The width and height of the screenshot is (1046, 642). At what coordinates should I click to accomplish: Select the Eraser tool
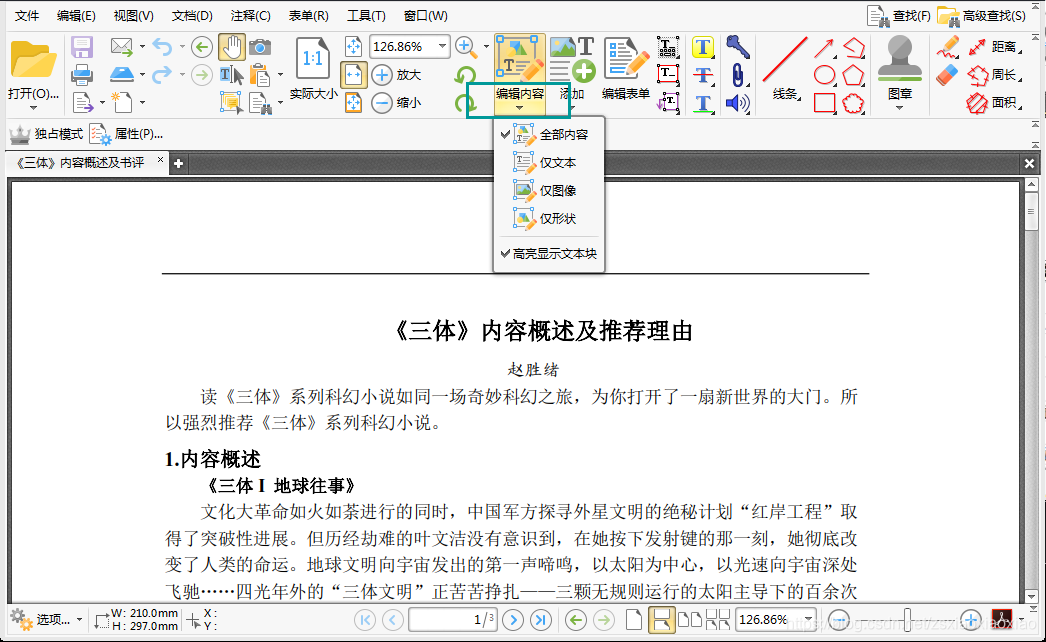[x=947, y=75]
